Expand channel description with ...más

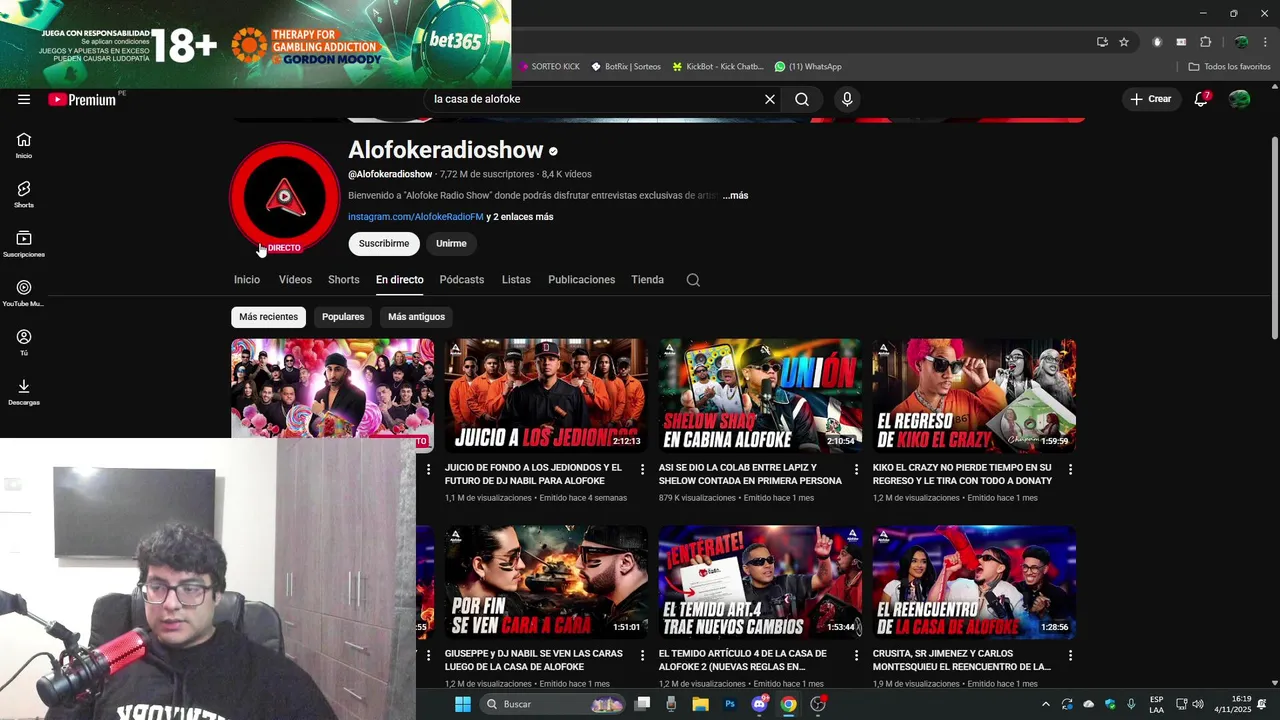(x=735, y=196)
